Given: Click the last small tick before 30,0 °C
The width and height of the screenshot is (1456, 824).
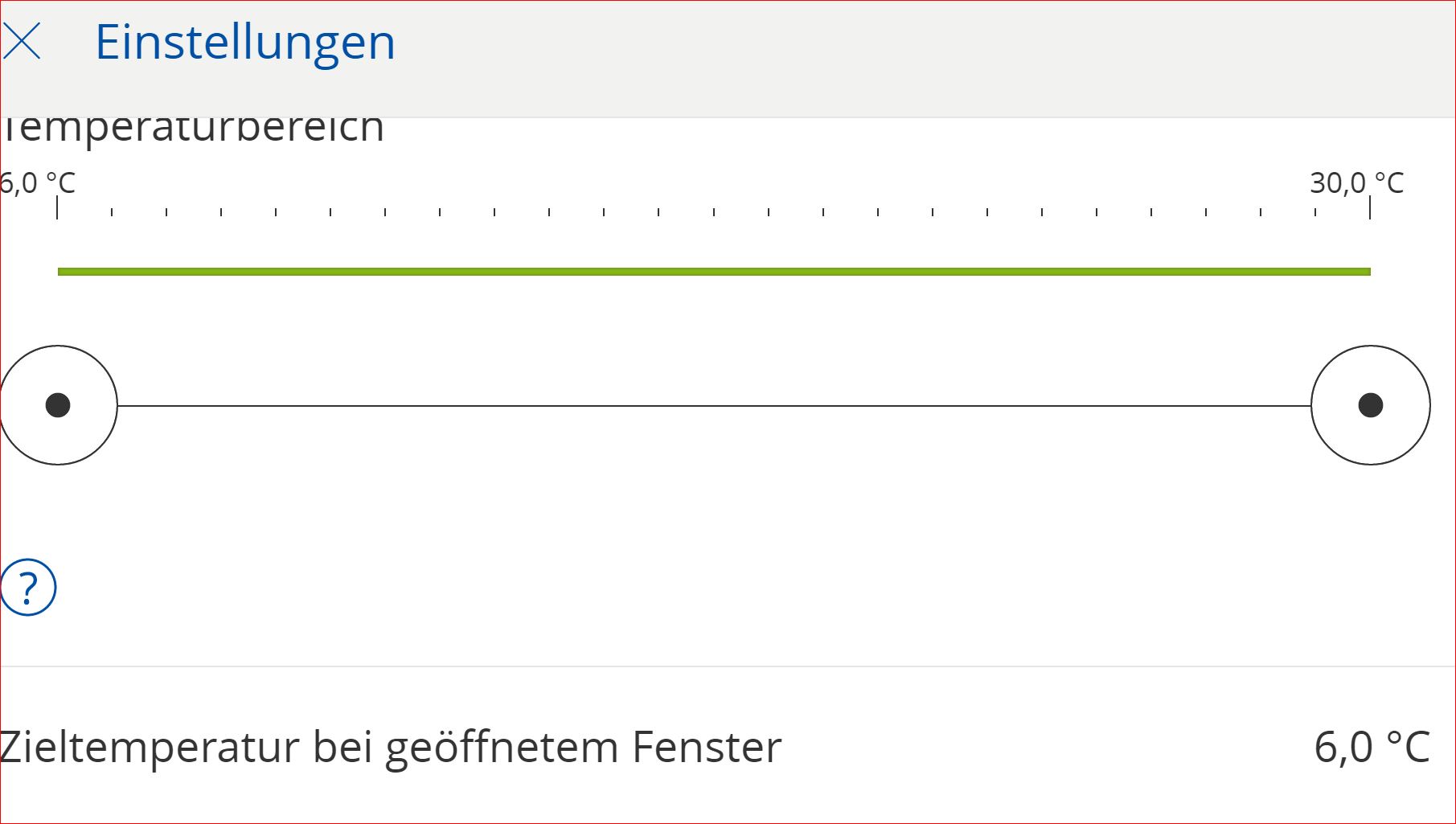Looking at the screenshot, I should point(1315,212).
